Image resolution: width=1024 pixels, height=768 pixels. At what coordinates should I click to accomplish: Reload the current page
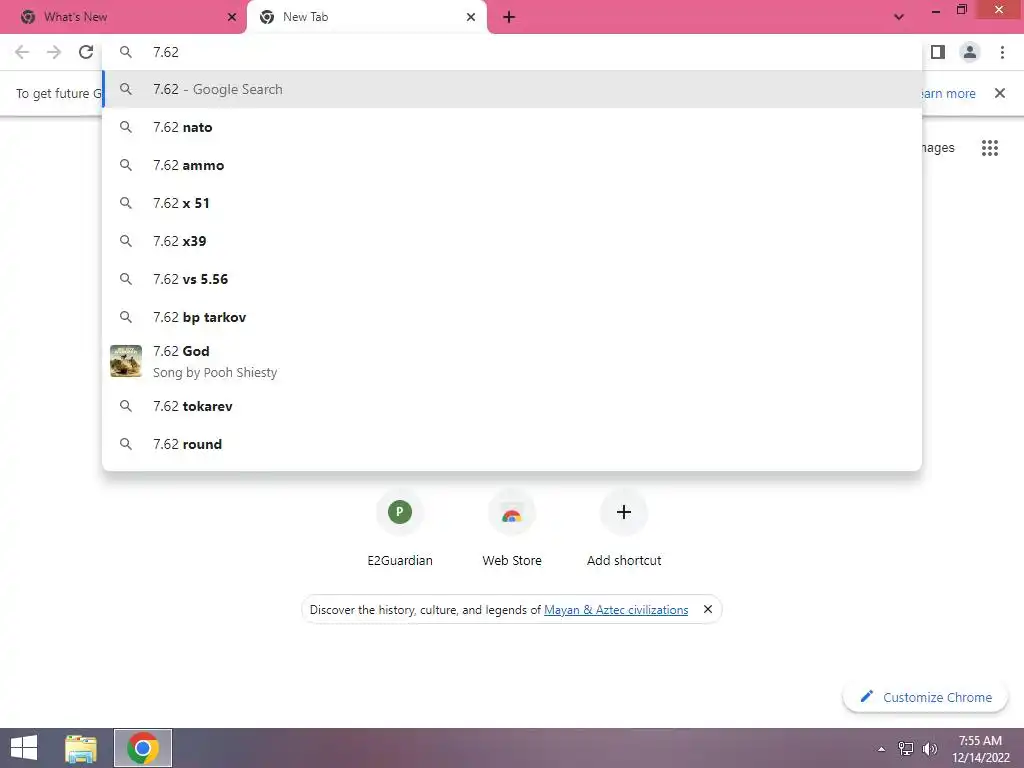(86, 52)
